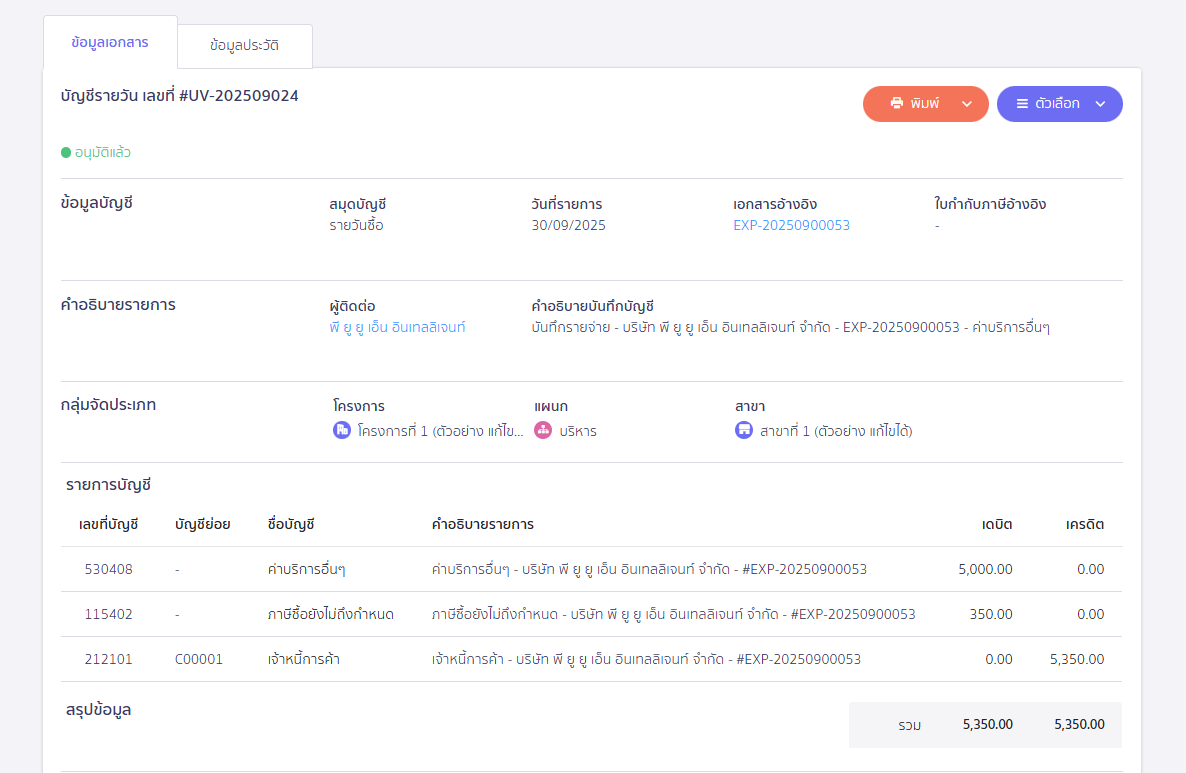This screenshot has height=773, width=1186.
Task: Click account number 530408 row
Action: [108, 569]
